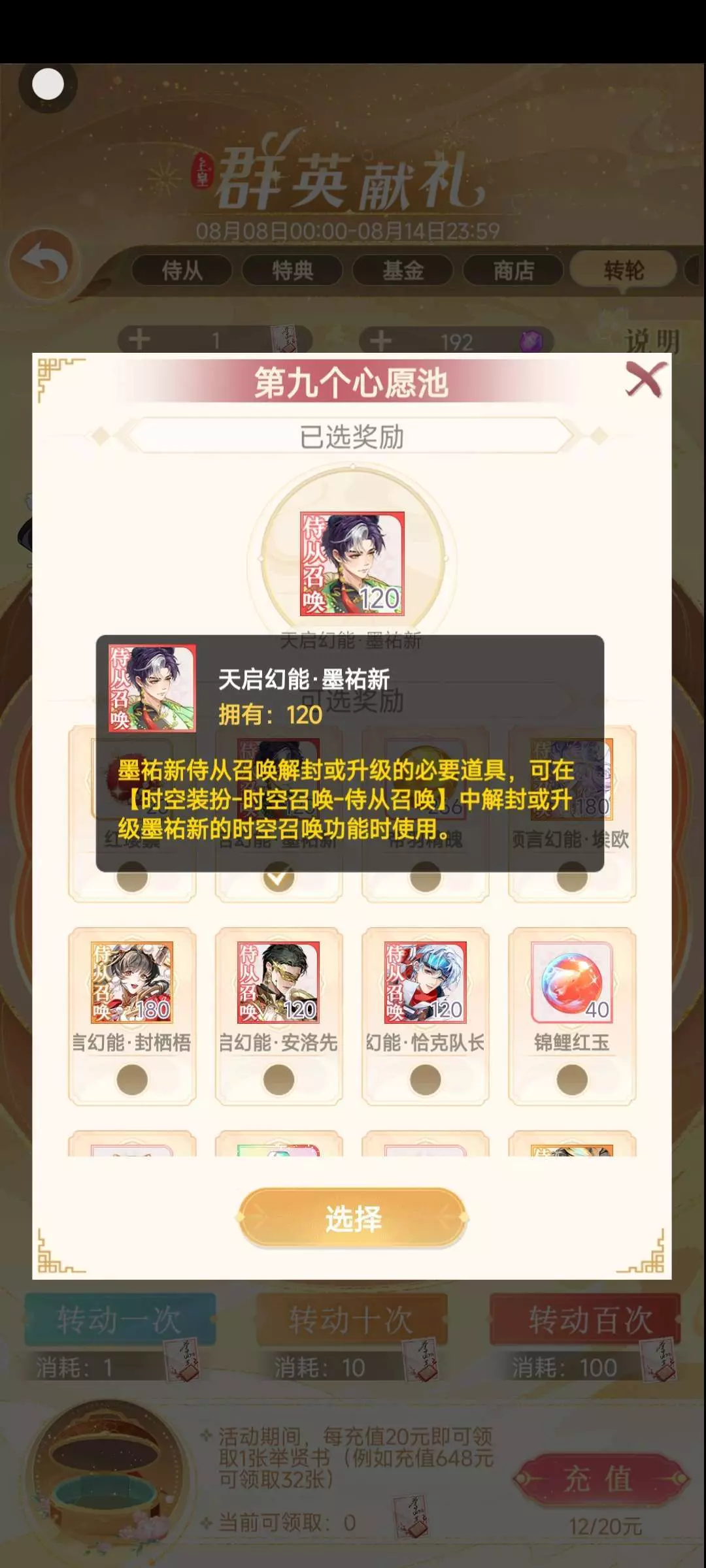This screenshot has width=706, height=1568.
Task: Tap the plus icon beside ticket count 1
Action: pyautogui.click(x=139, y=340)
